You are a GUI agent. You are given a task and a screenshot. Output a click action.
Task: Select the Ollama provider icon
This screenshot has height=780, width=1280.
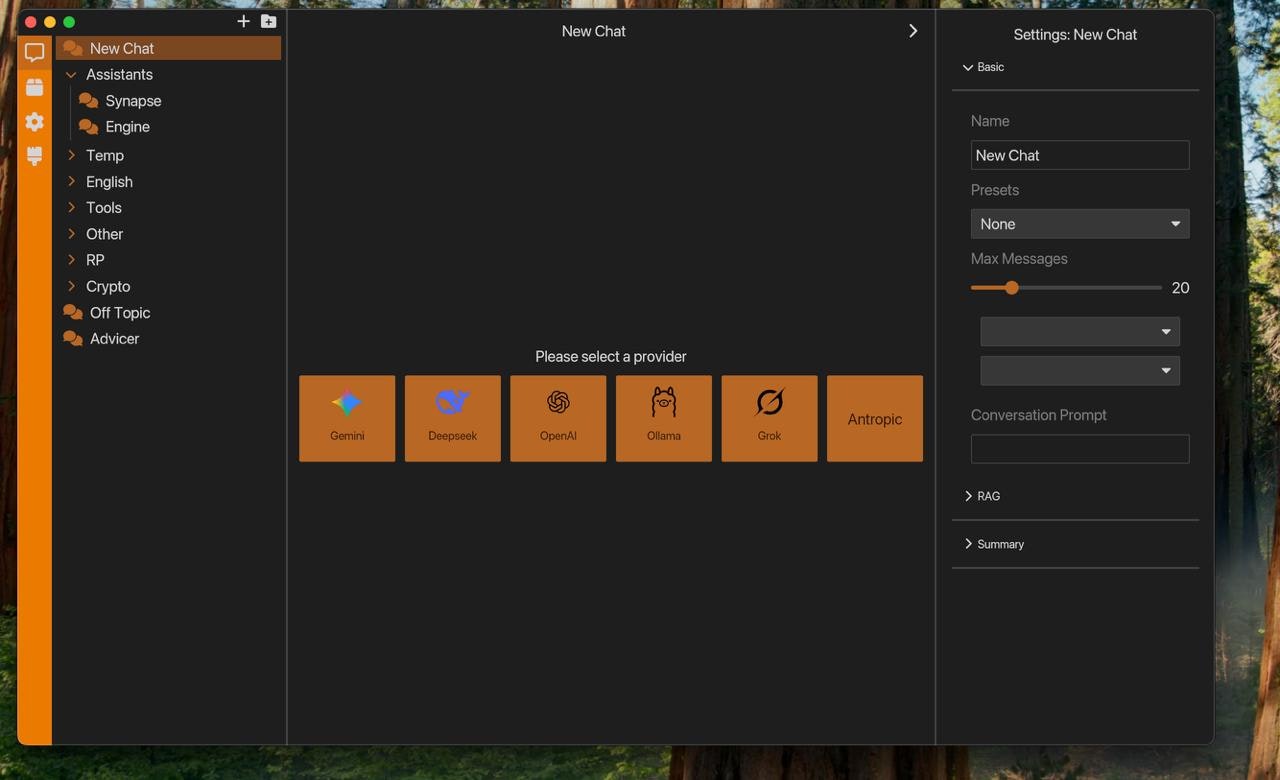(663, 417)
